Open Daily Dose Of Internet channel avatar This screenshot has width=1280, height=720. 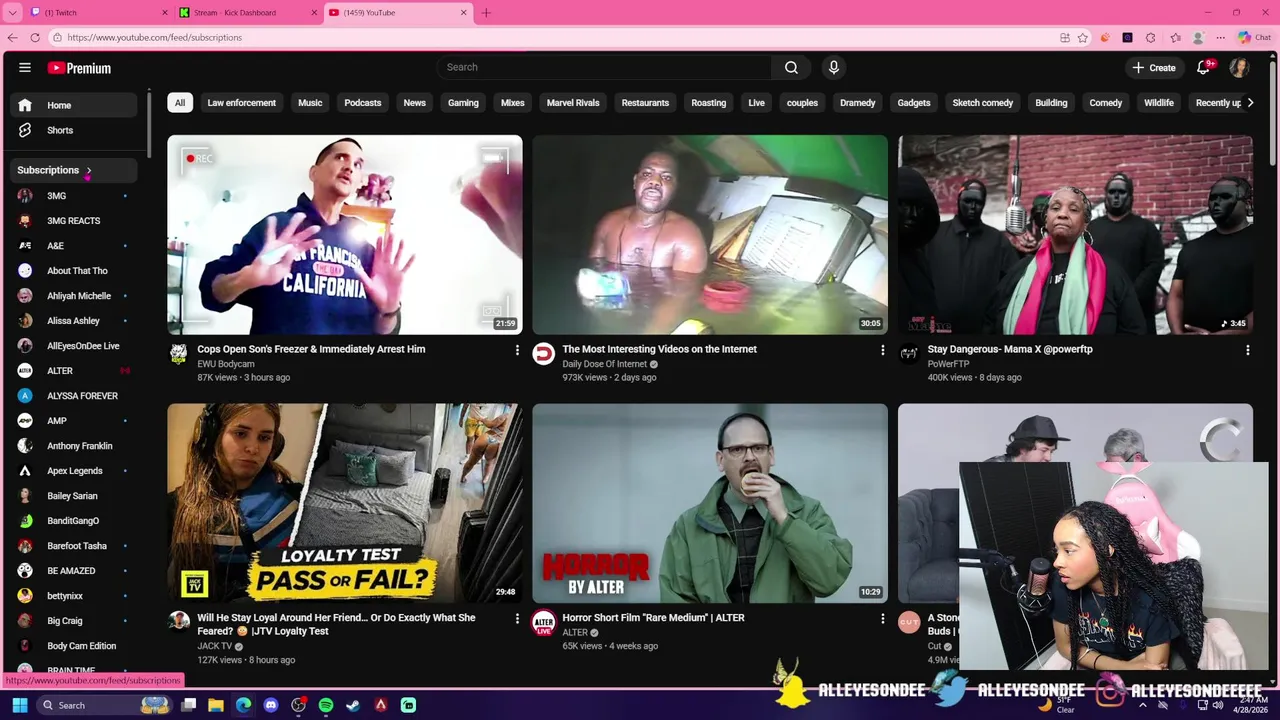543,354
